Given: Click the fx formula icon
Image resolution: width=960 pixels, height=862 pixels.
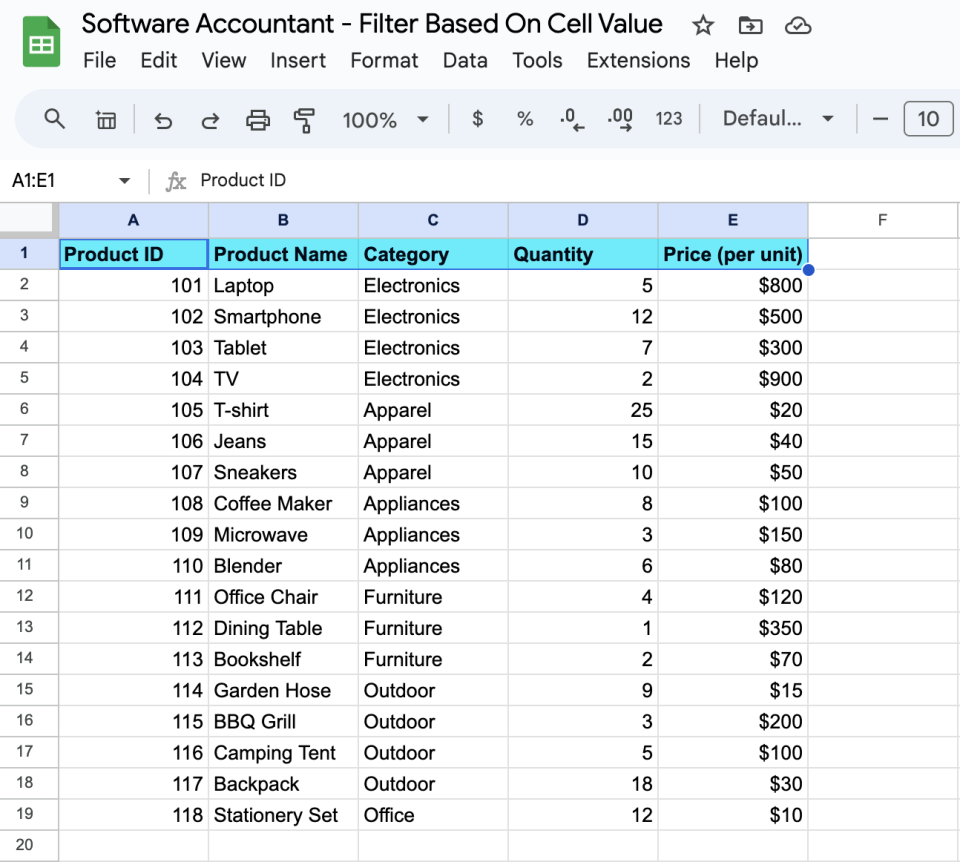Looking at the screenshot, I should pyautogui.click(x=176, y=181).
